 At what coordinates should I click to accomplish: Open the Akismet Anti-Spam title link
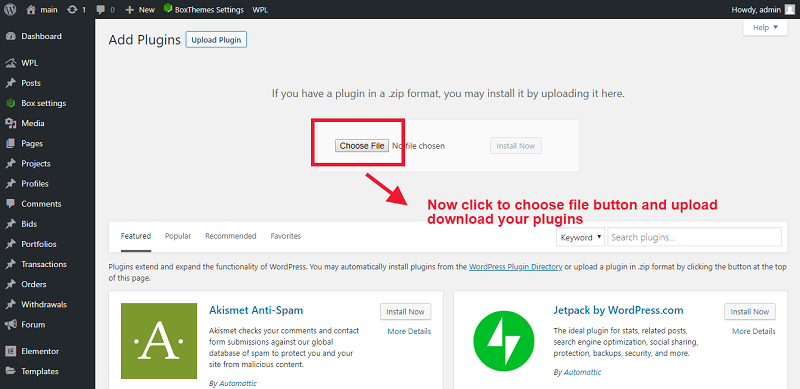[256, 310]
